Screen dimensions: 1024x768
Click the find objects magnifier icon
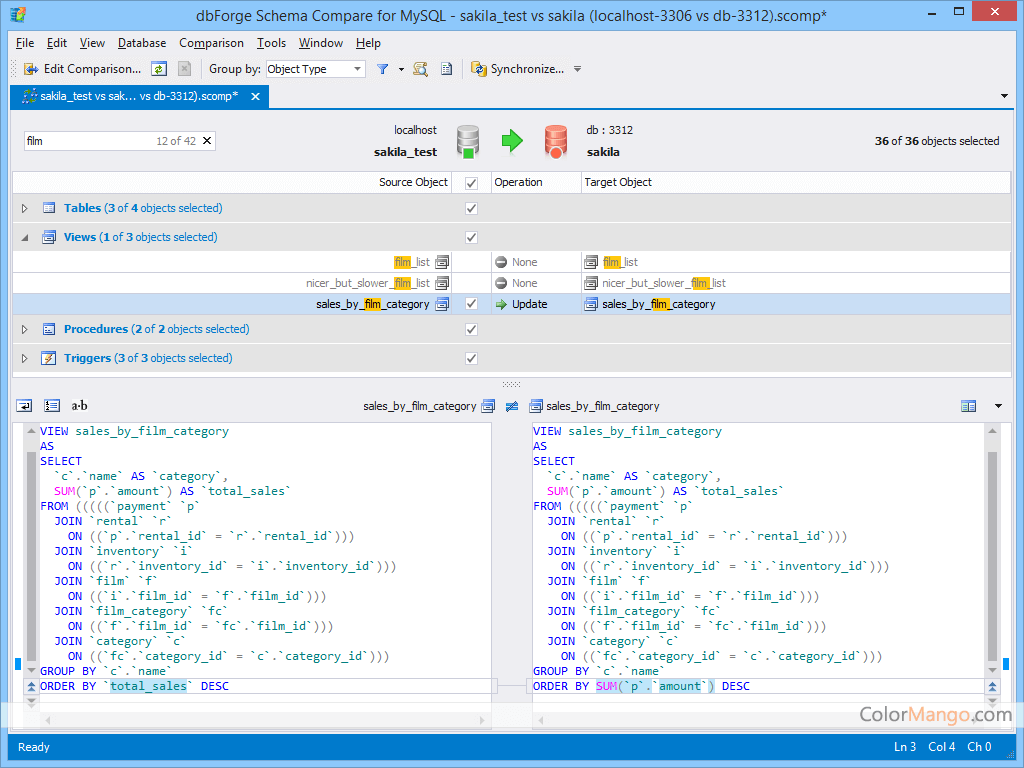click(421, 69)
